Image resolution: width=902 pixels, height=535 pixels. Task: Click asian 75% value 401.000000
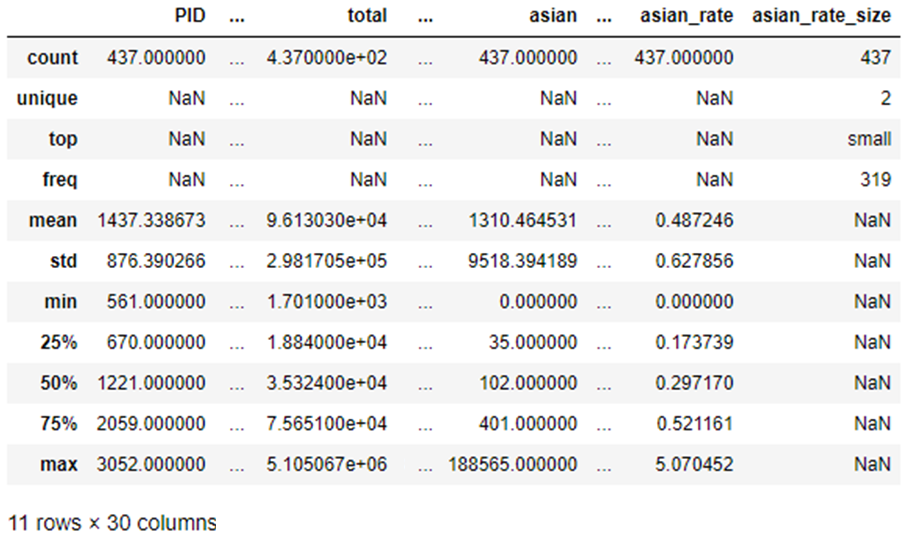point(528,424)
